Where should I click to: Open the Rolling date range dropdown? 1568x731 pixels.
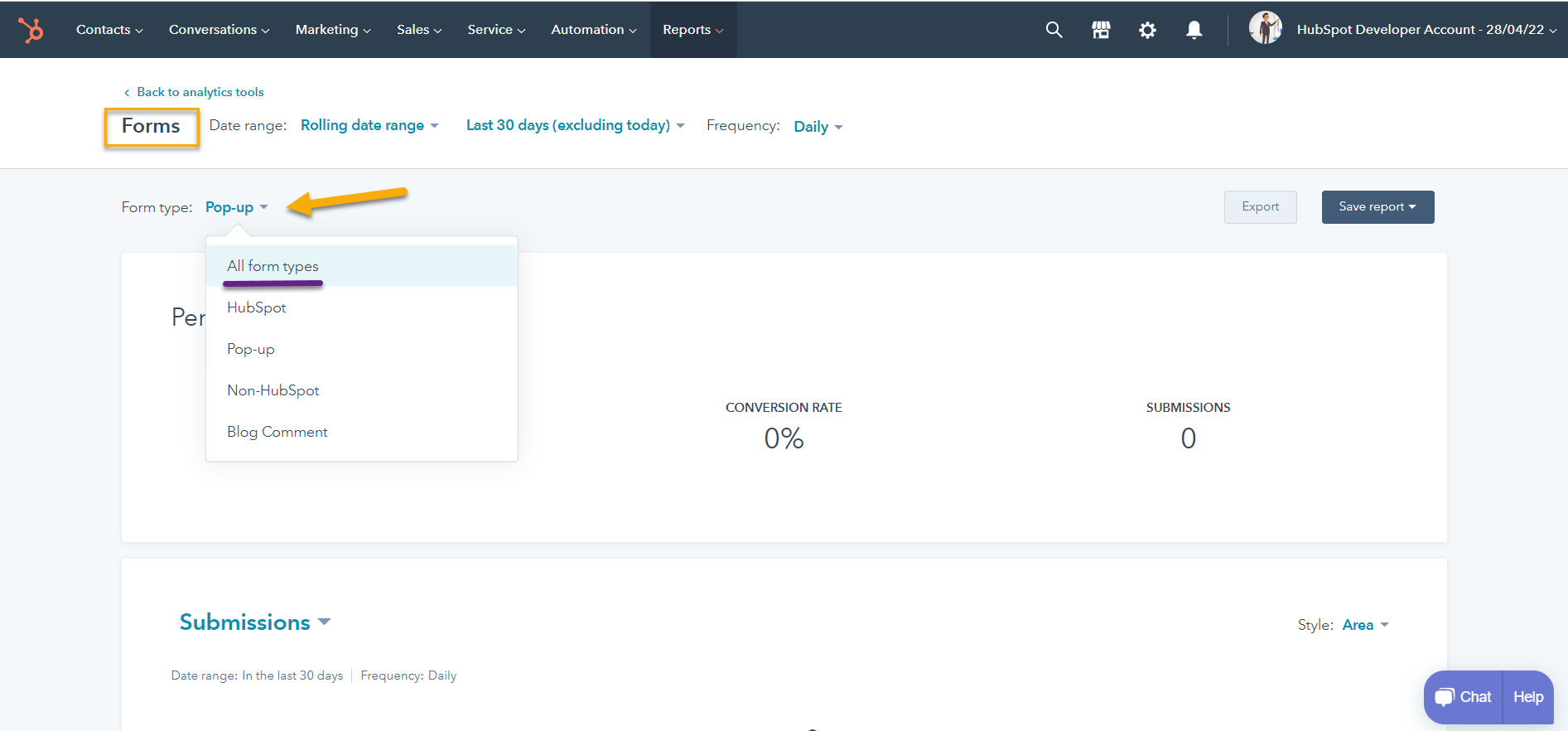[369, 125]
